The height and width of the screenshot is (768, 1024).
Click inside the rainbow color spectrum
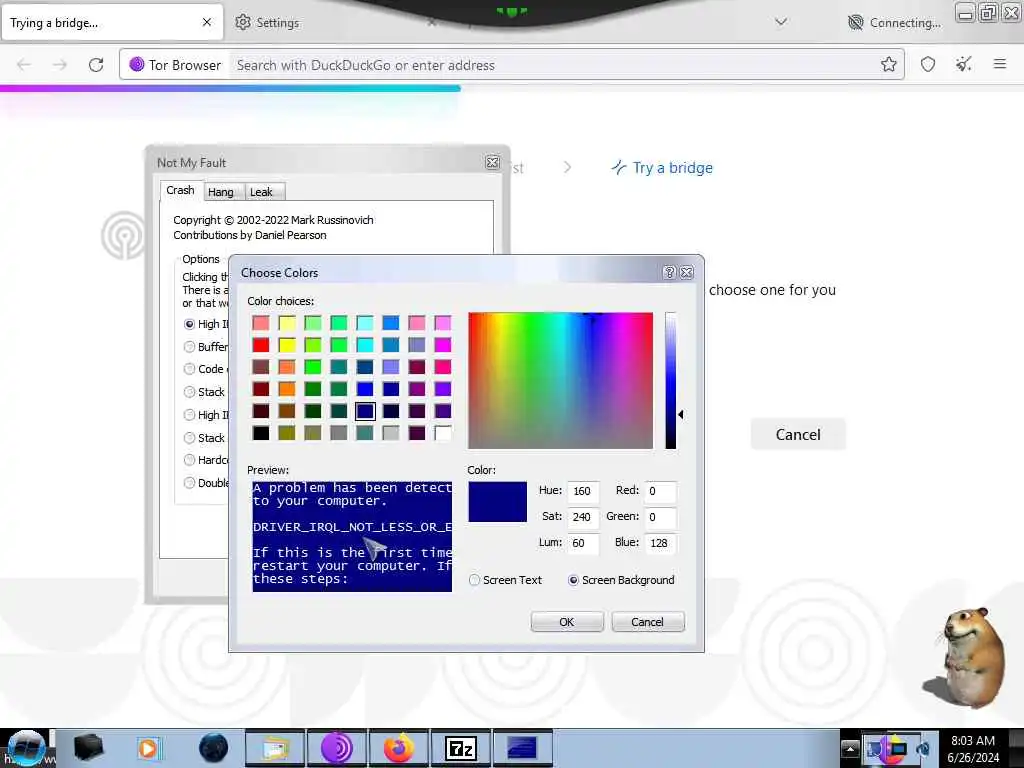[x=560, y=381]
